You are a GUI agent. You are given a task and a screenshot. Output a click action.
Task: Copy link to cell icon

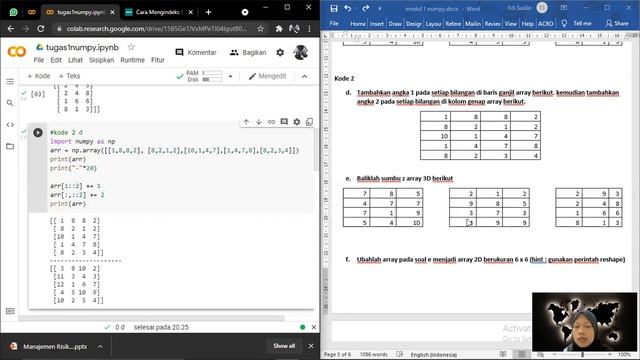(271, 122)
